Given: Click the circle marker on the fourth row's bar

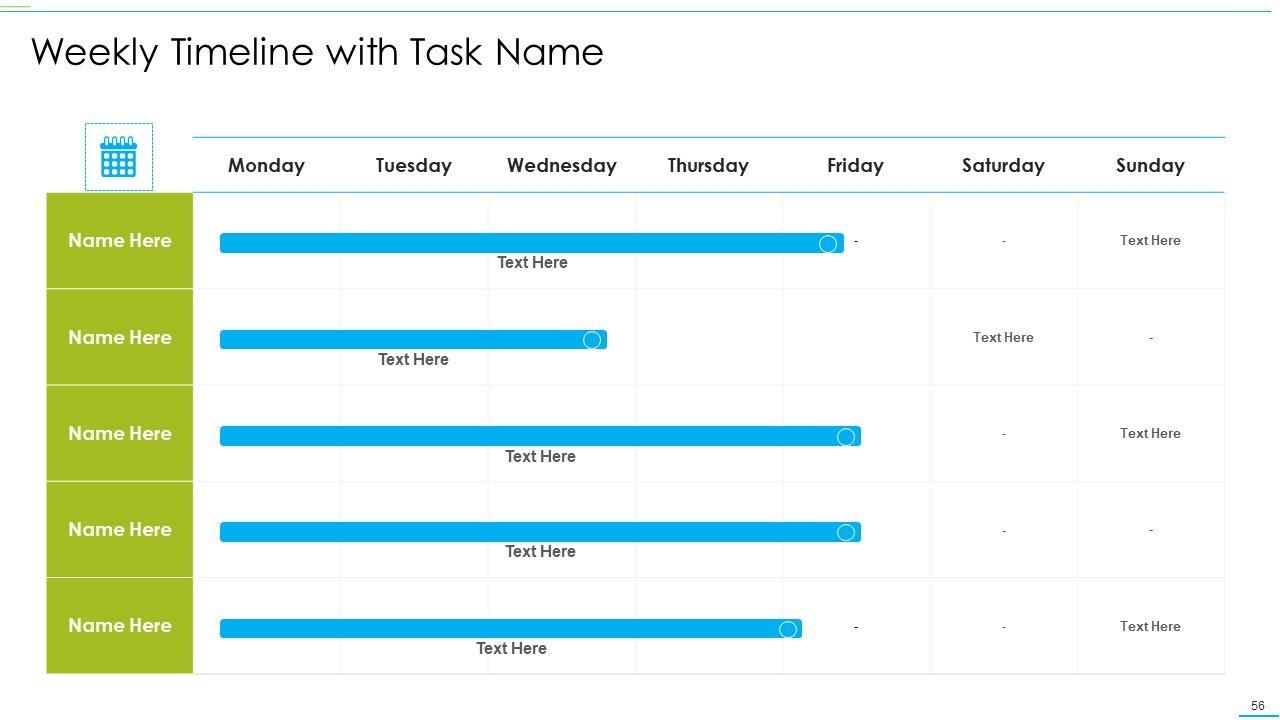Looking at the screenshot, I should 846,532.
